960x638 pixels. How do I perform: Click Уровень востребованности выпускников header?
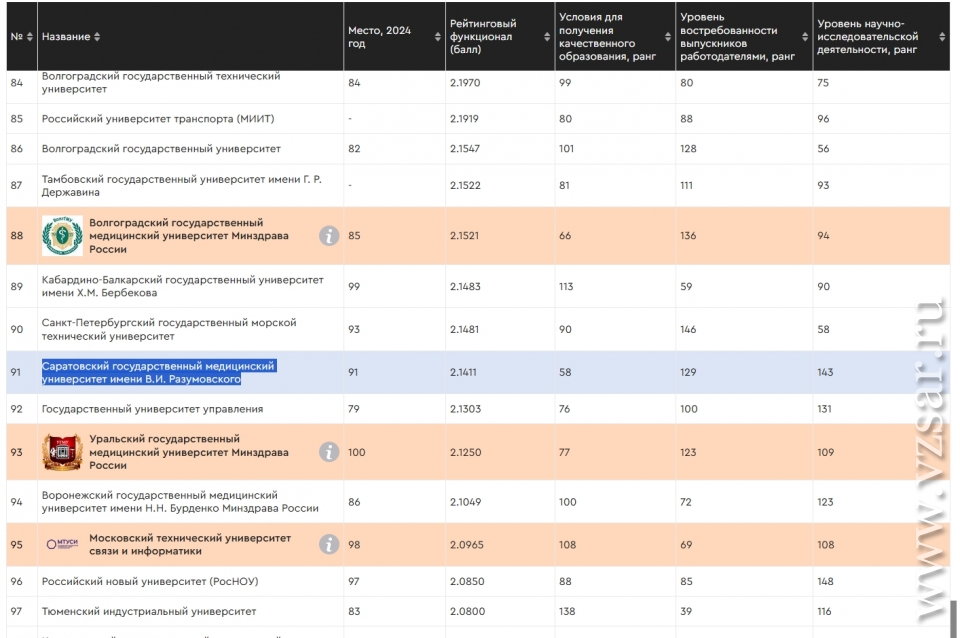737,37
